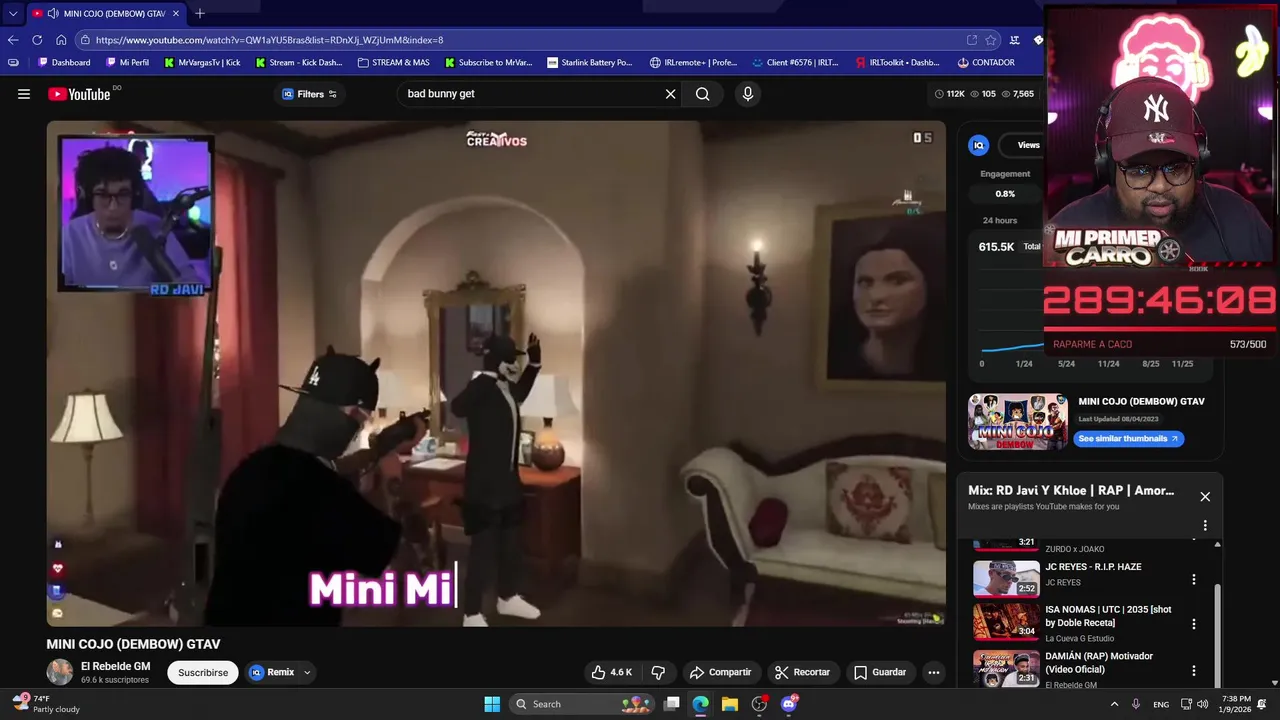Open the IRLToolkit Dashboard bookmark
Viewport: 1280px width, 720px height.
point(897,62)
